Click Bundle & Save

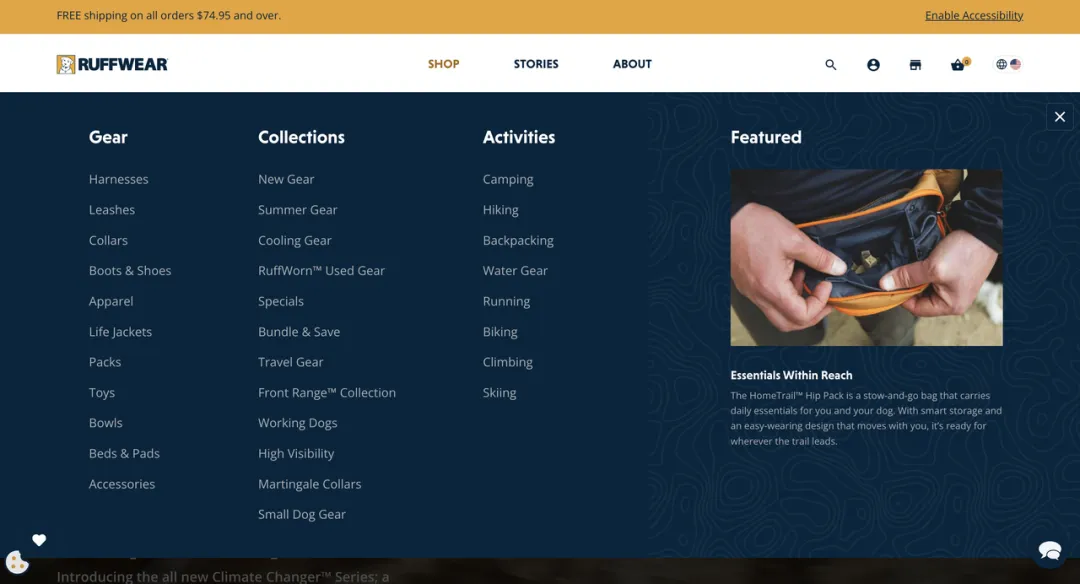299,332
